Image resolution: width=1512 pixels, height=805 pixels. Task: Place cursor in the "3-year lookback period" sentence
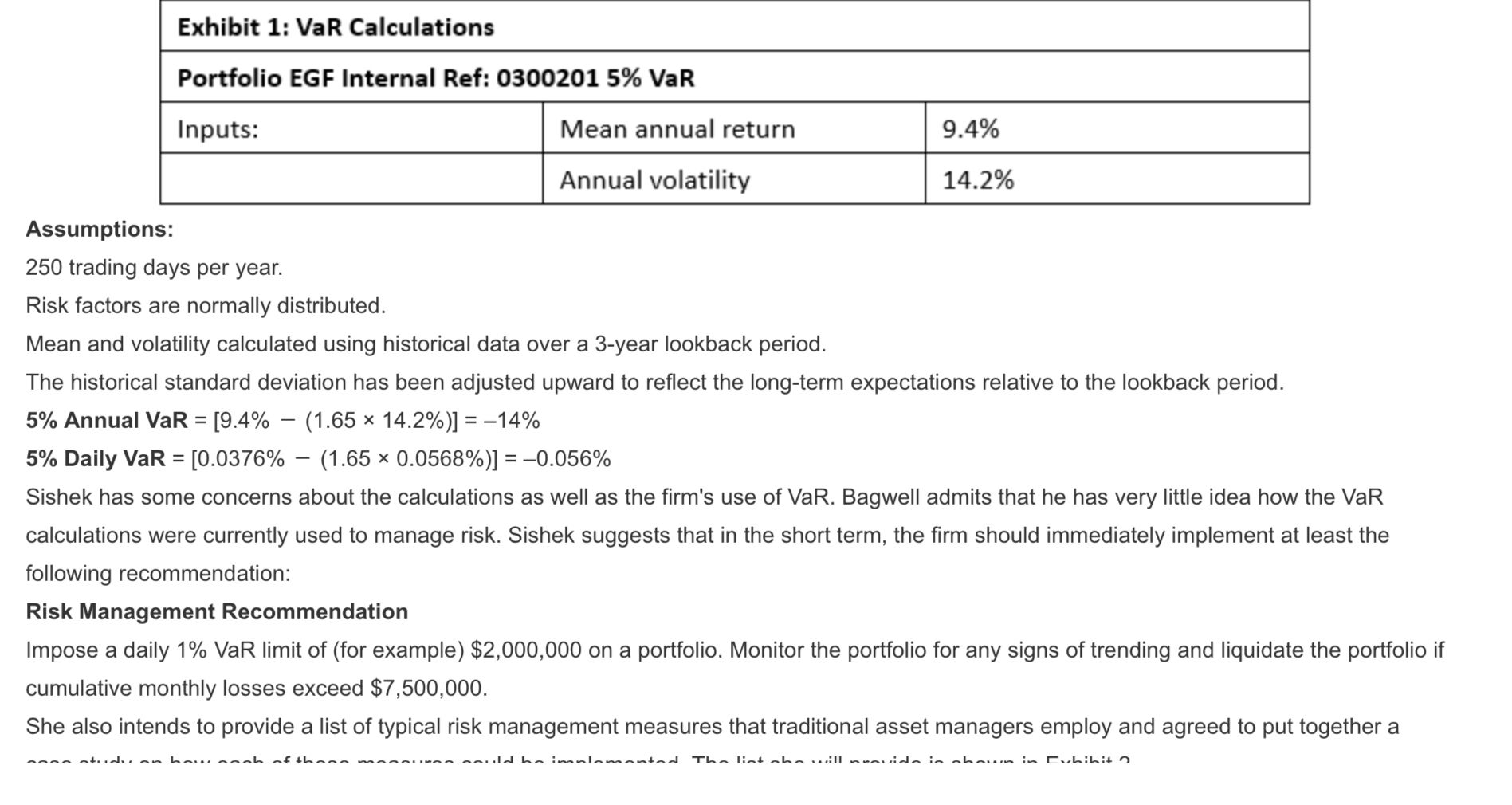coord(709,344)
